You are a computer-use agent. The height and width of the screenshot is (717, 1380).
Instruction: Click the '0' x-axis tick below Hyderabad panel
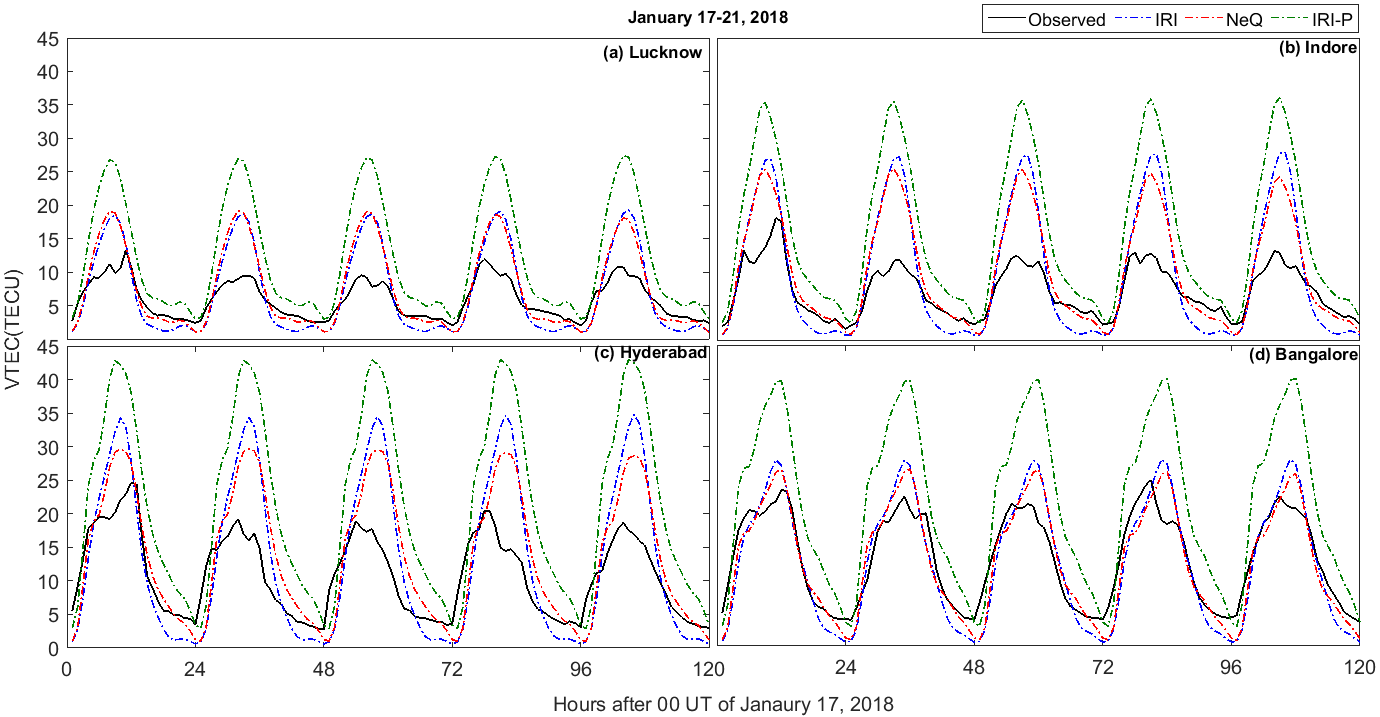[x=66, y=667]
